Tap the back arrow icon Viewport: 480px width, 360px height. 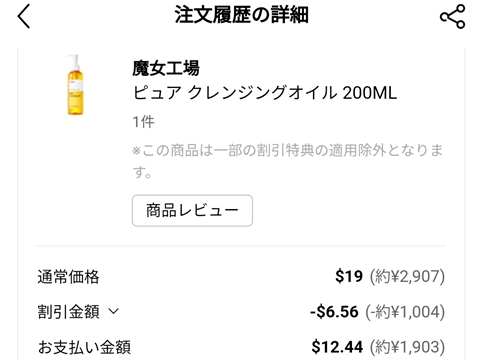click(x=24, y=16)
